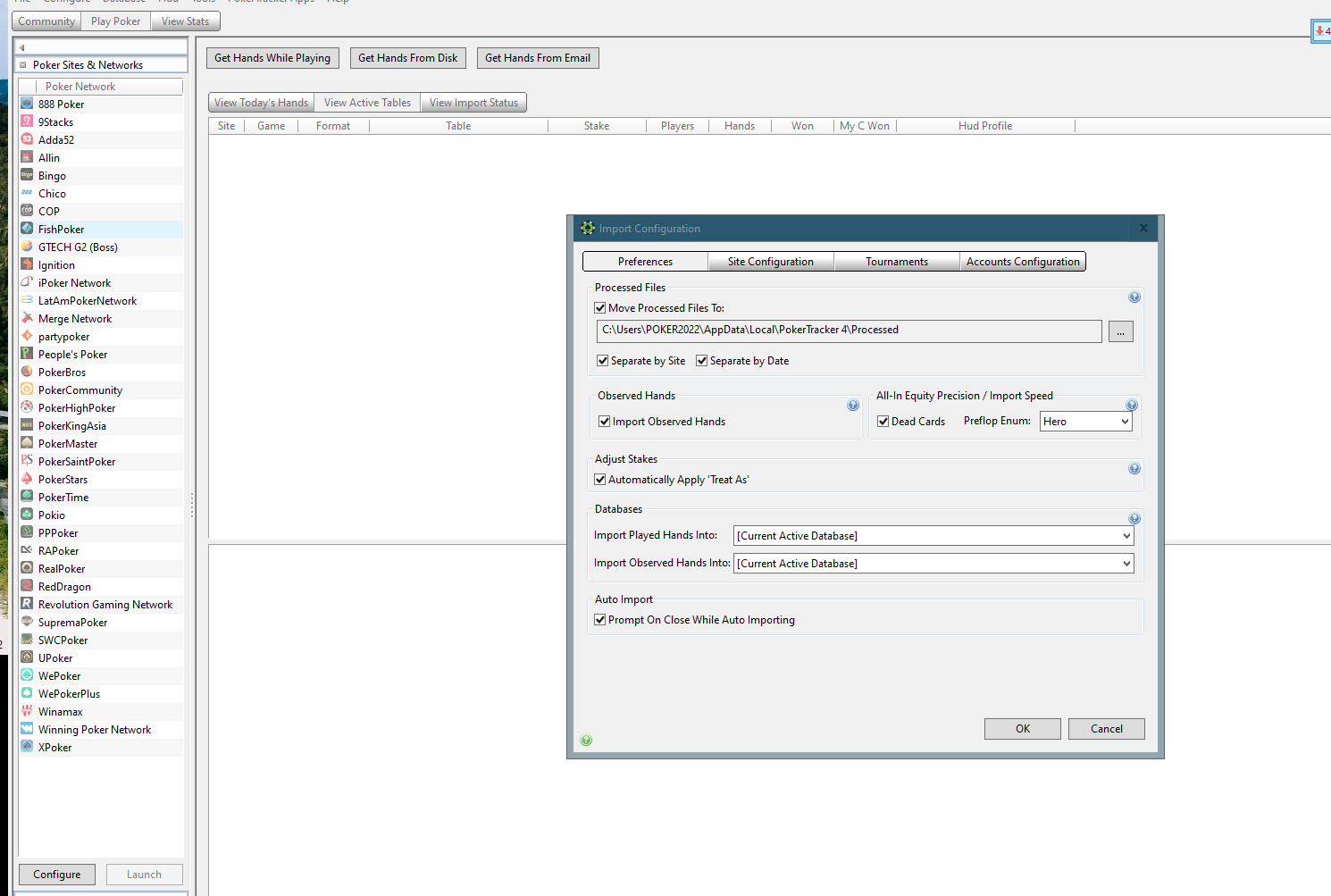Click the green help icon in dialog footer
The height and width of the screenshot is (896, 1331).
tap(586, 741)
